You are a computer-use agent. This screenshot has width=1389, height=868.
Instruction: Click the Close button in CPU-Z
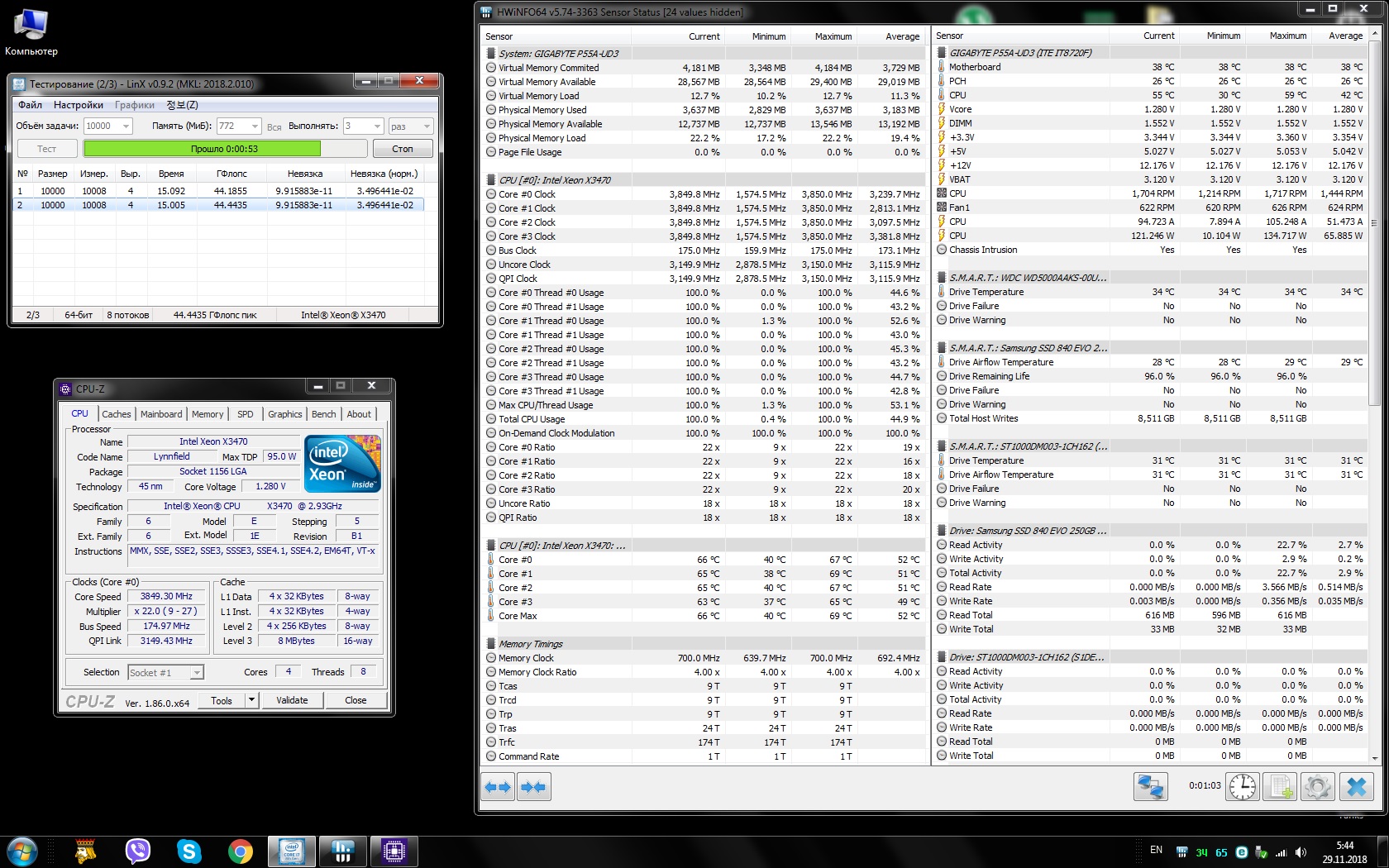[x=356, y=700]
